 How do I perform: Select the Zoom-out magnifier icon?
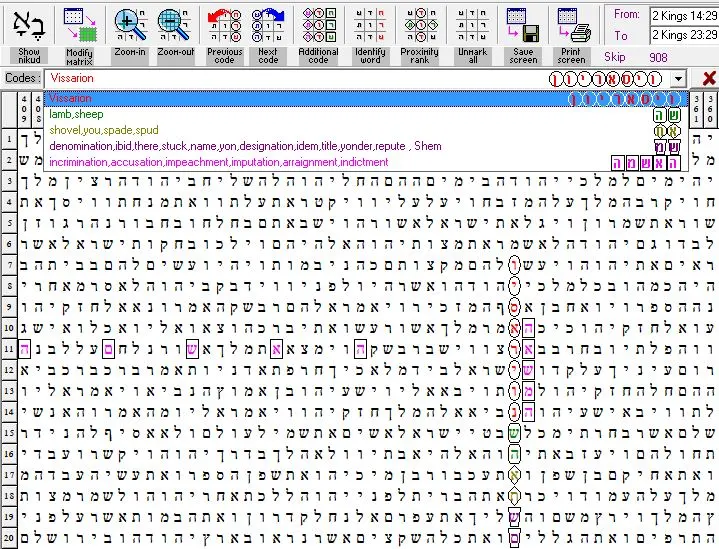[x=175, y=25]
